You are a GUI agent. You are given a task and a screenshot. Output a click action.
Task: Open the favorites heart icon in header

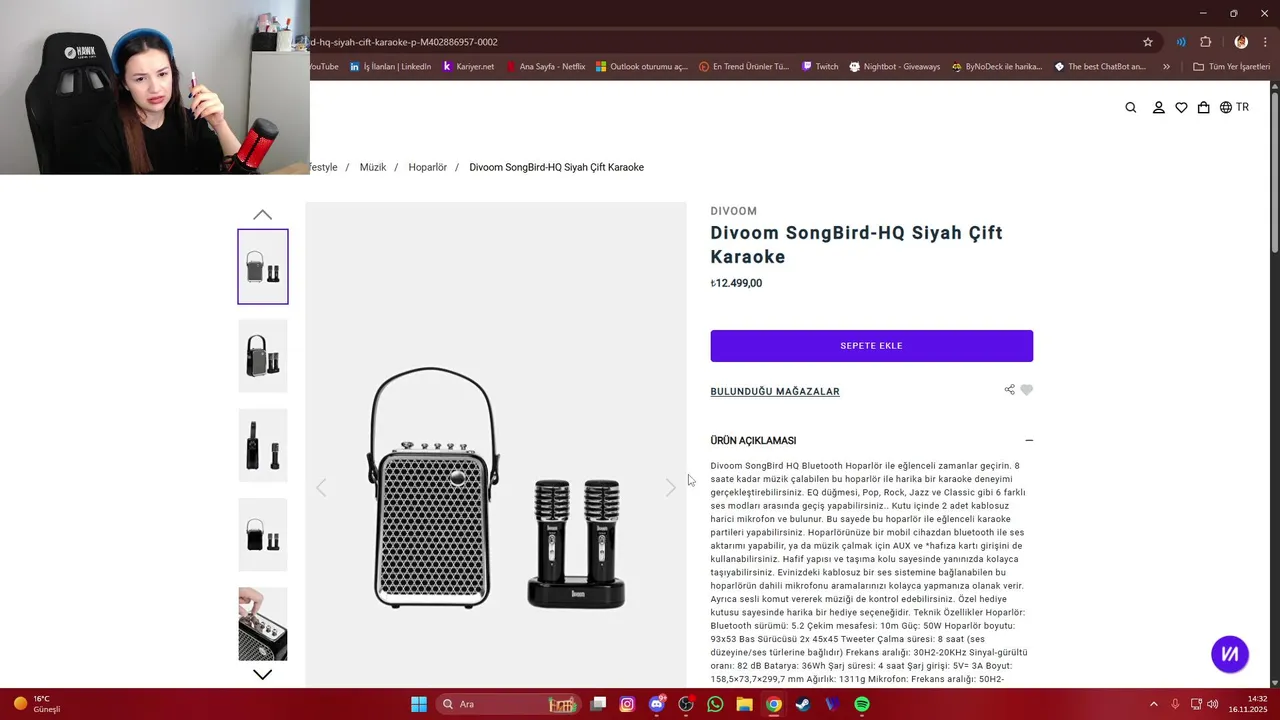coord(1181,108)
